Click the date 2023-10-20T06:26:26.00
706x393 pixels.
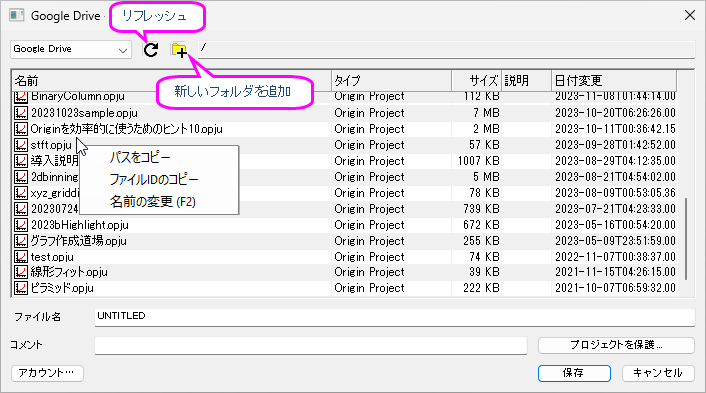(x=615, y=113)
